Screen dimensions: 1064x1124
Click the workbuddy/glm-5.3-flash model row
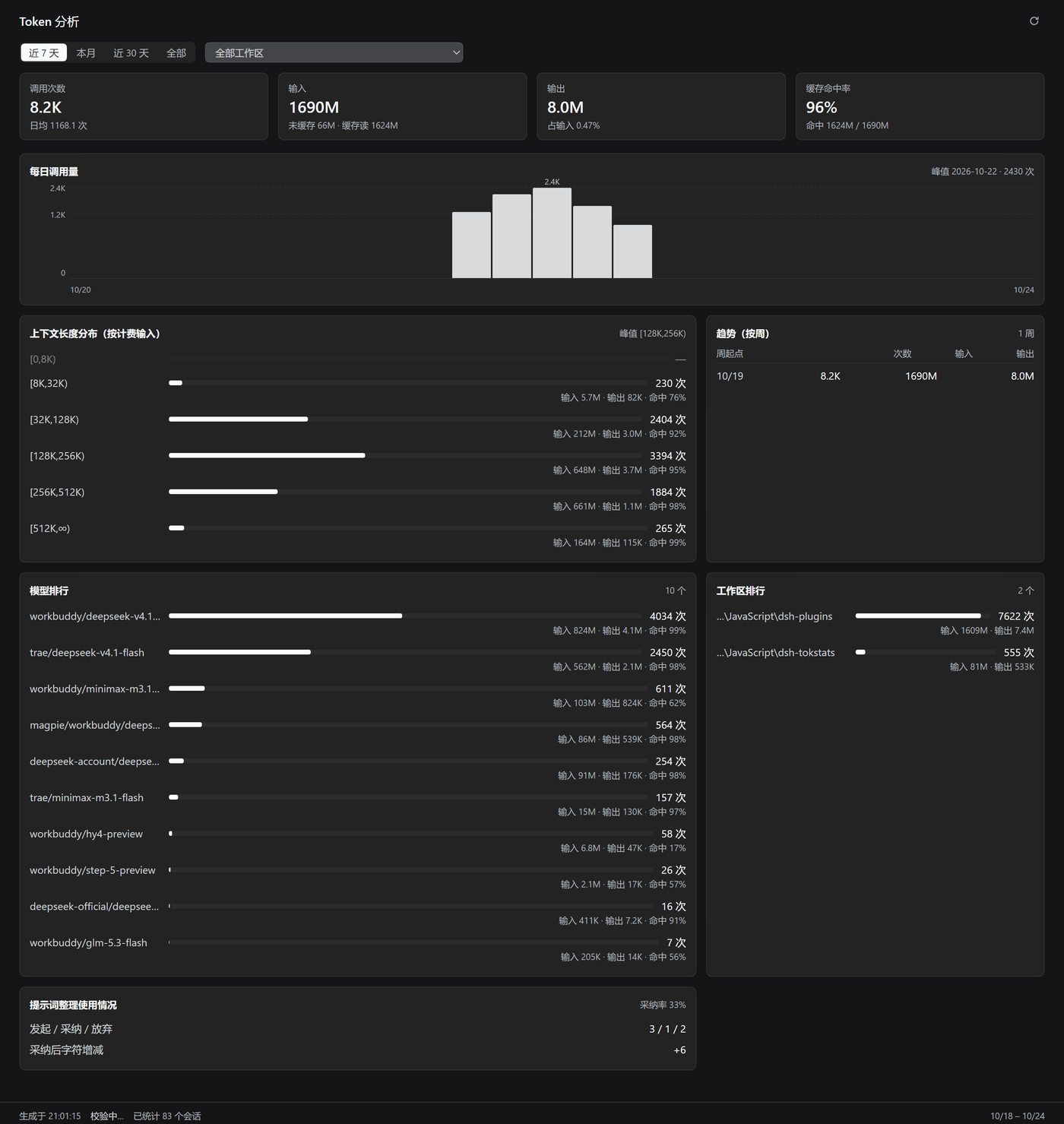point(357,950)
